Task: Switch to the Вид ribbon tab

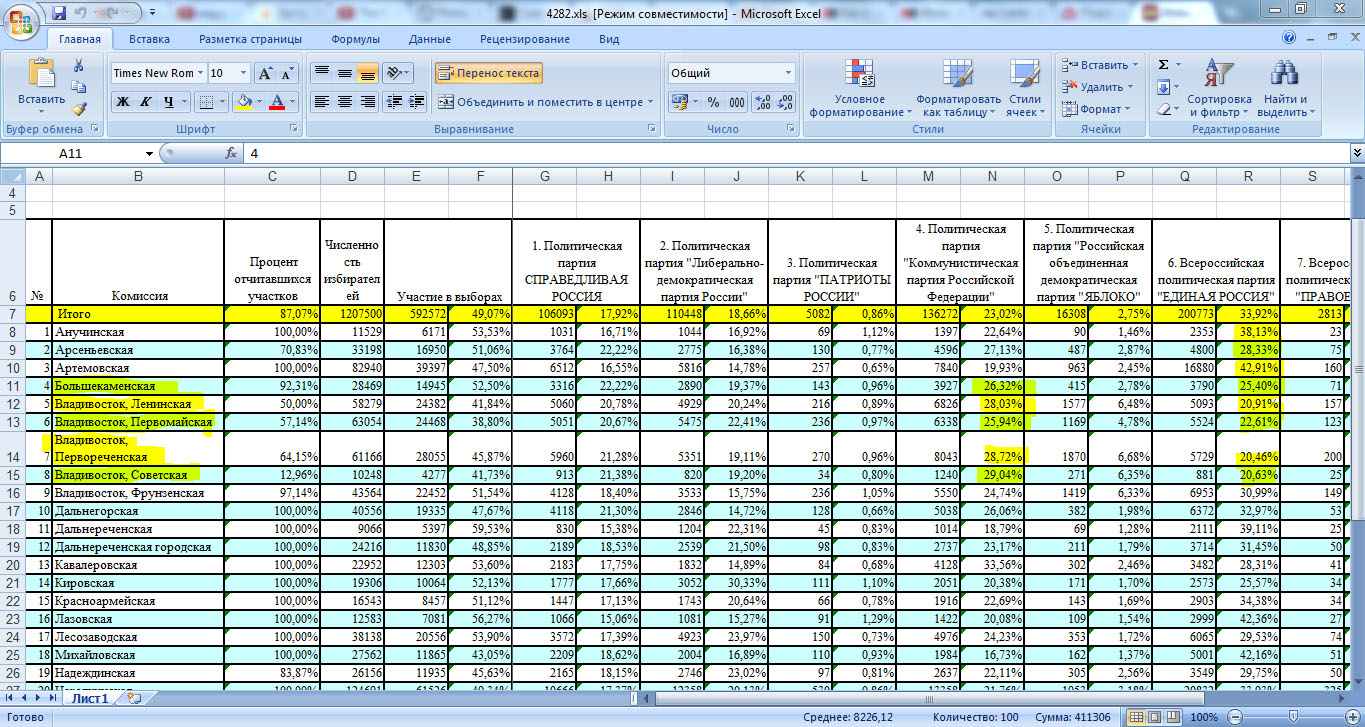Action: [x=609, y=39]
